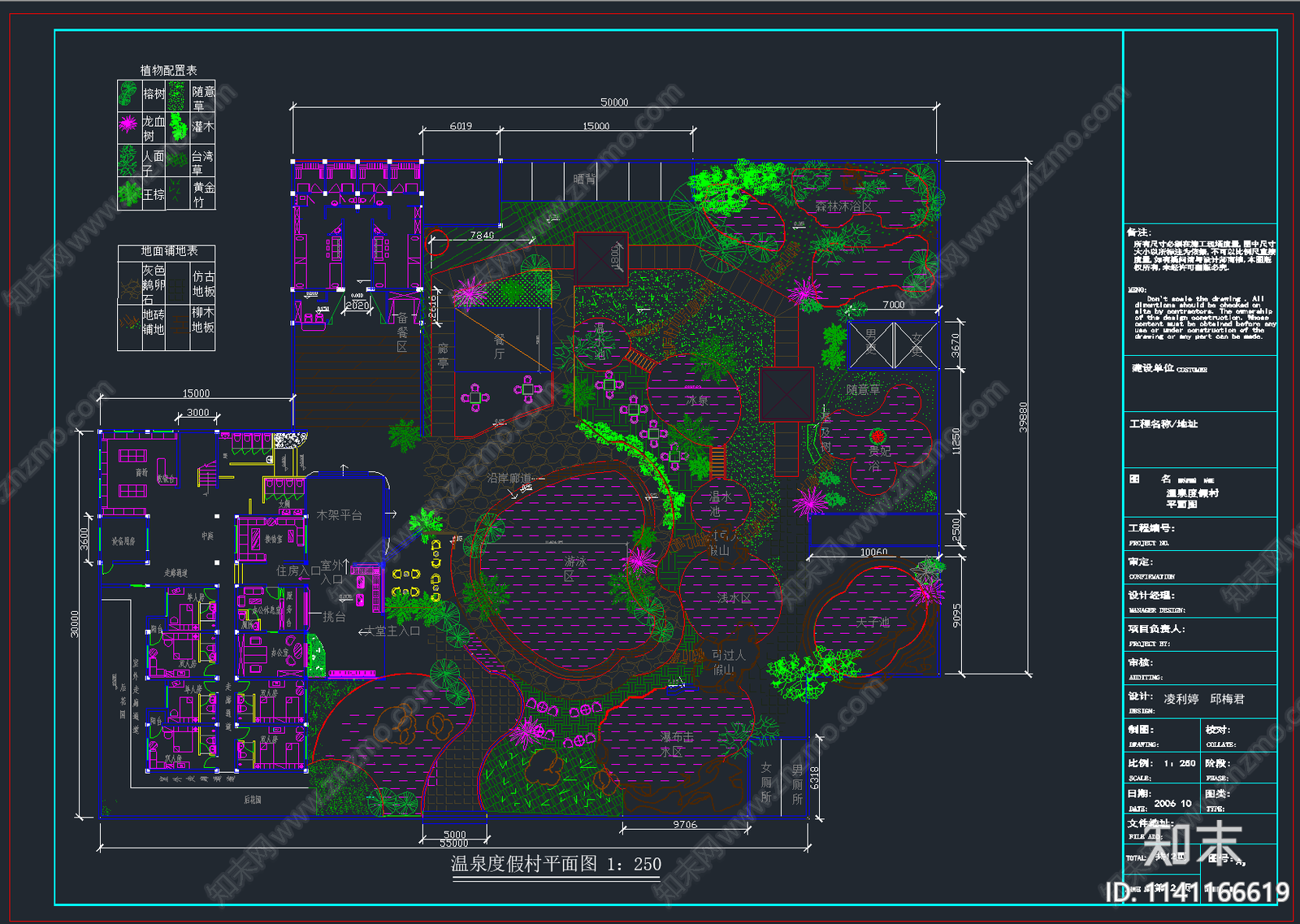The image size is (1300, 924).
Task: Click the 大堂主入口 label
Action: click(x=392, y=631)
